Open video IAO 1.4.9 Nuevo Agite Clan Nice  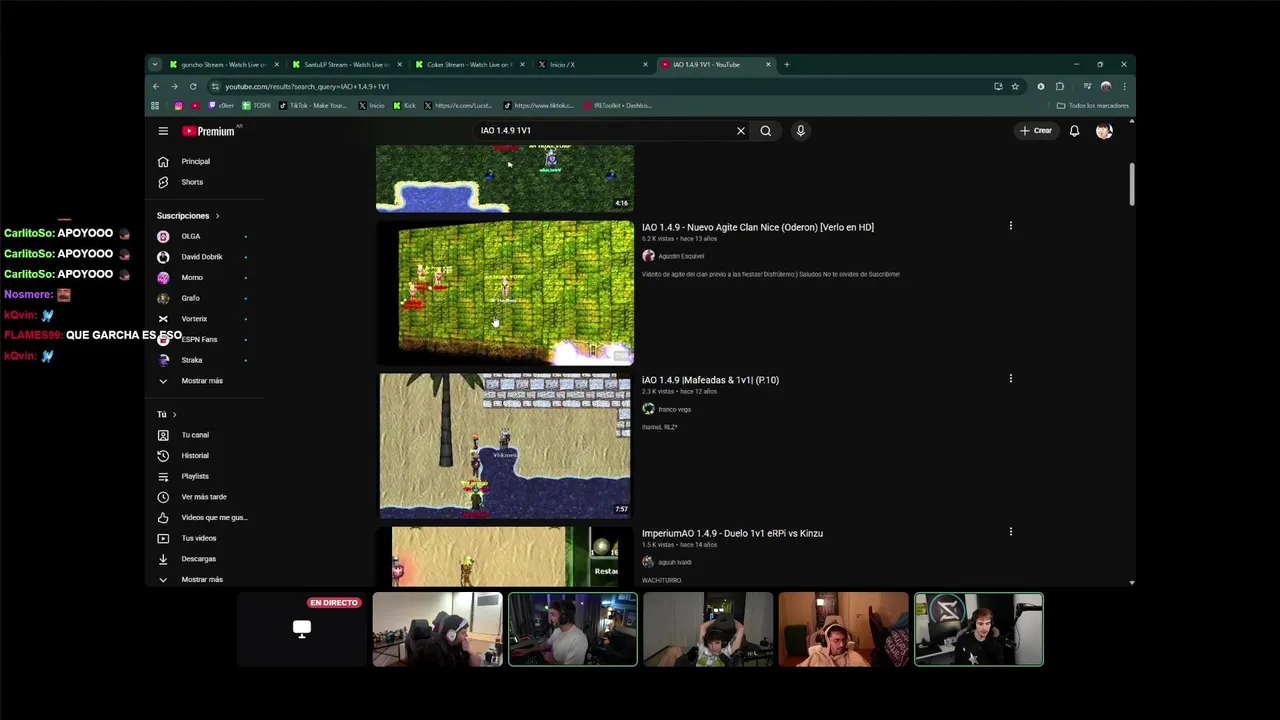[758, 227]
